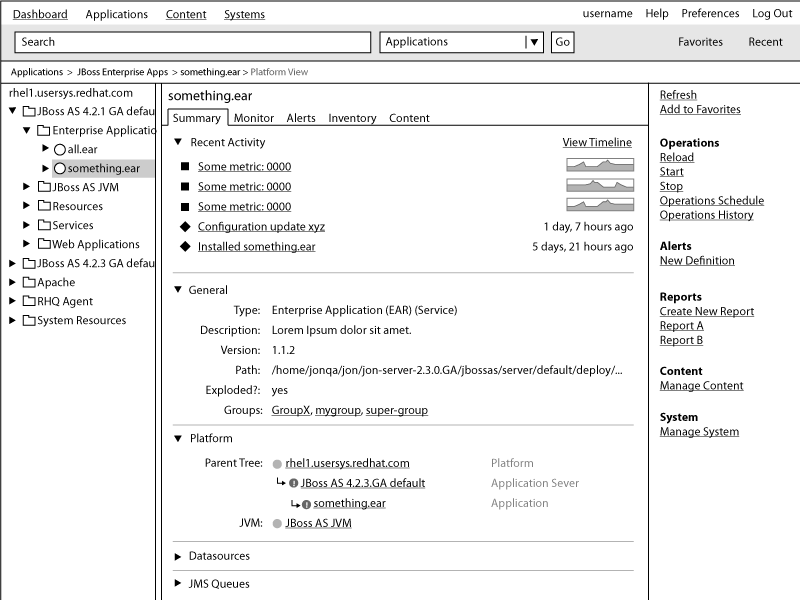Click status dot beside rhel1.usersys.redhat.com in Parent Tree

click(x=277, y=464)
